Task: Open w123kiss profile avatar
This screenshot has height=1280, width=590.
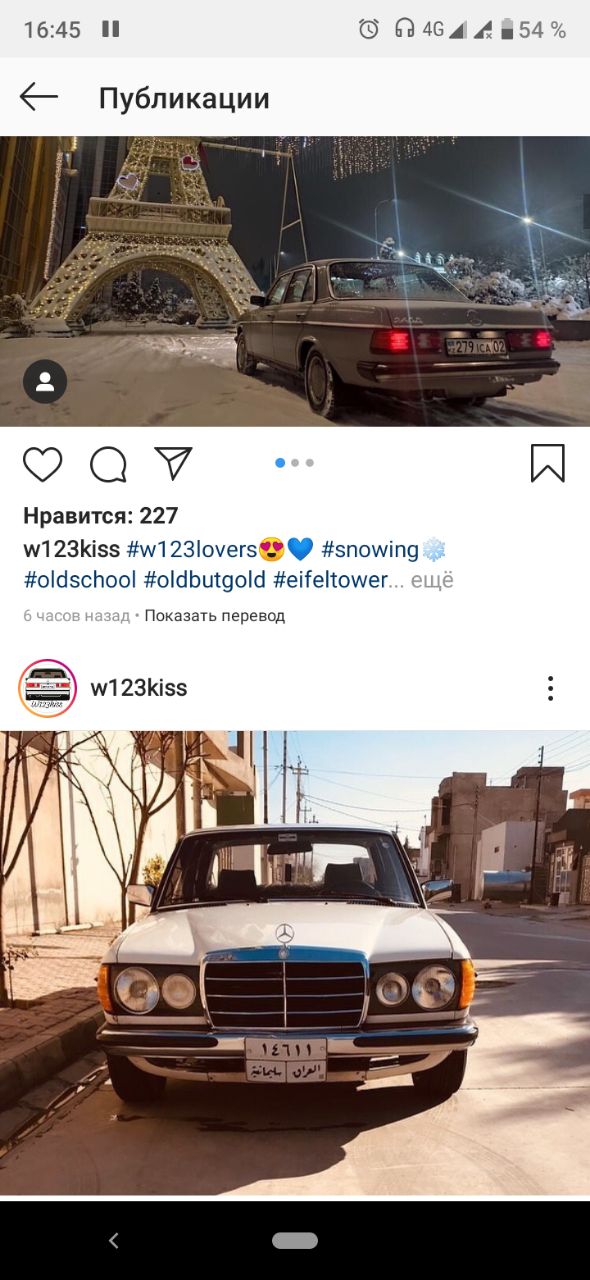Action: tap(47, 688)
